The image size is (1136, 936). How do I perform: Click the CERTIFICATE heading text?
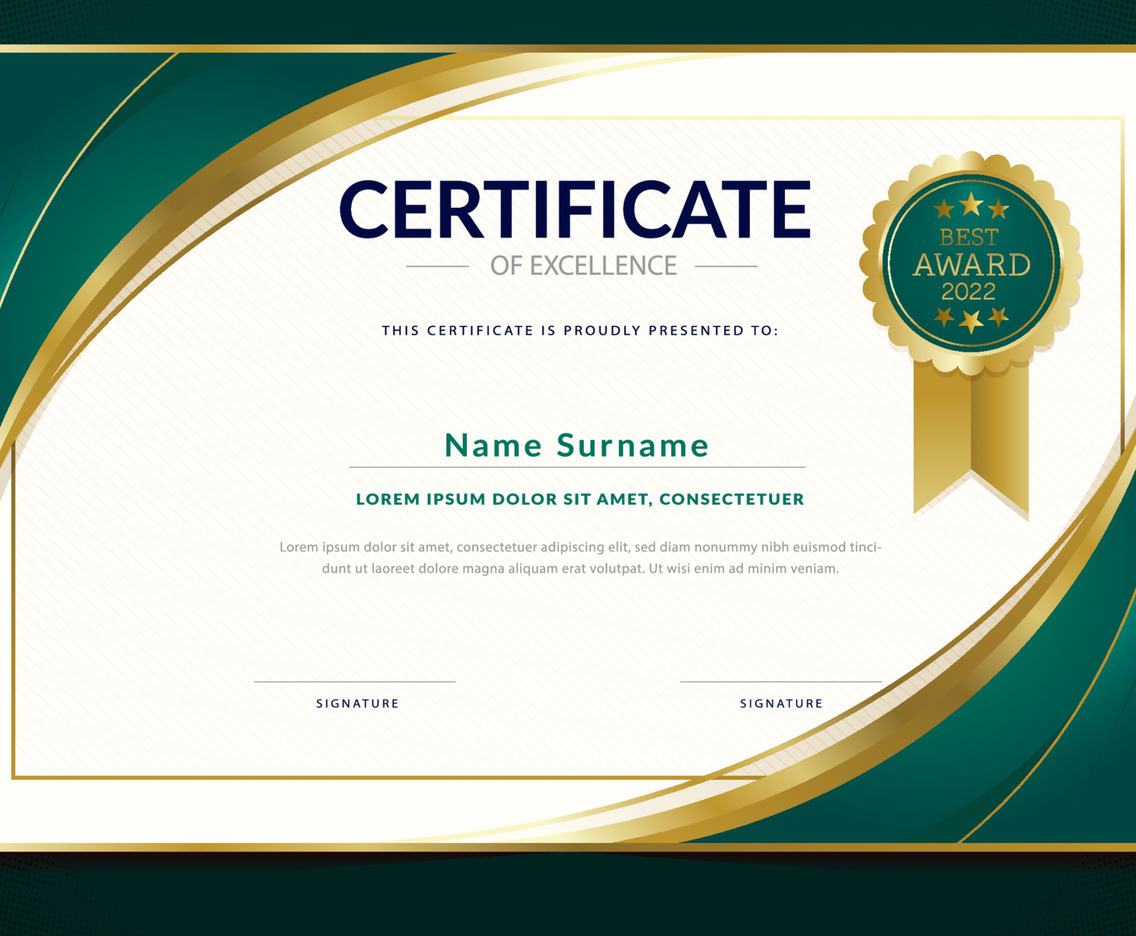[x=575, y=209]
